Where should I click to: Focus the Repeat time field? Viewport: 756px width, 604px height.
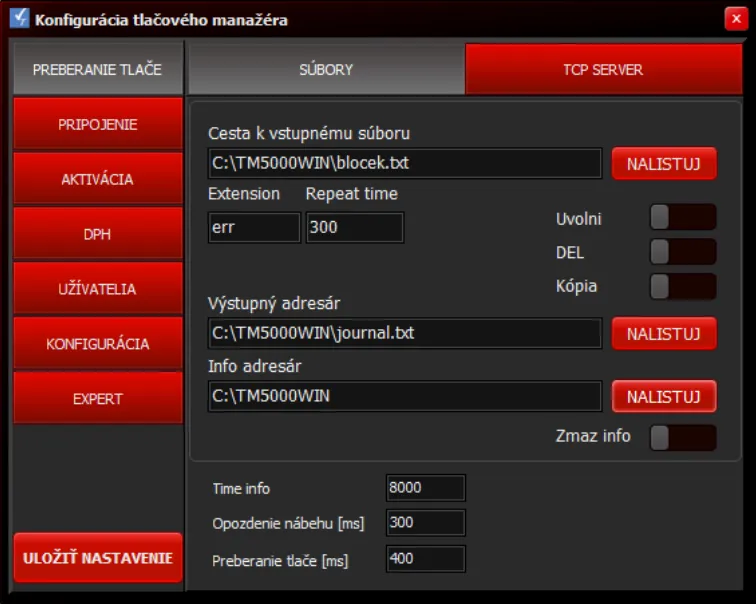354,227
